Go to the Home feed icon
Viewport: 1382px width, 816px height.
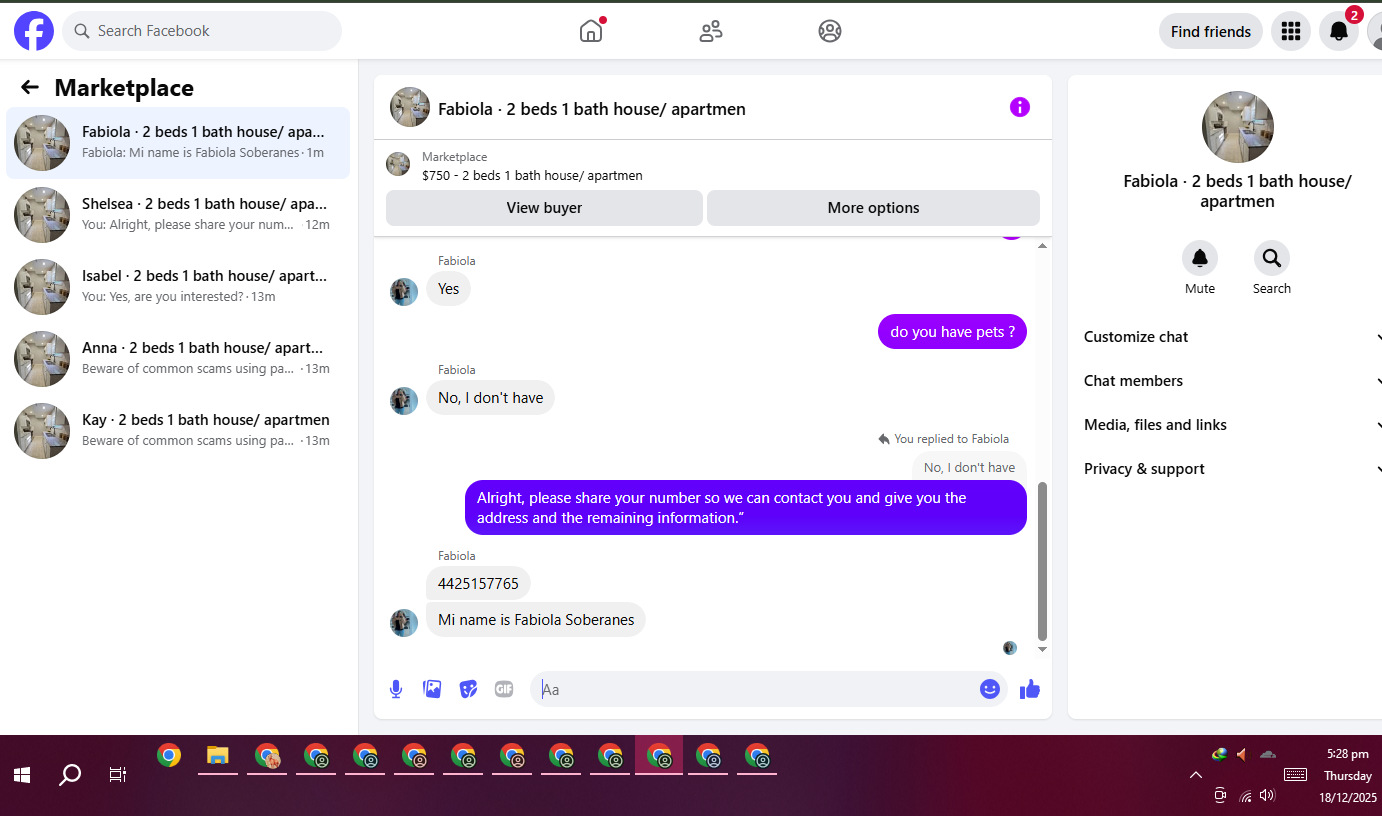pyautogui.click(x=591, y=31)
